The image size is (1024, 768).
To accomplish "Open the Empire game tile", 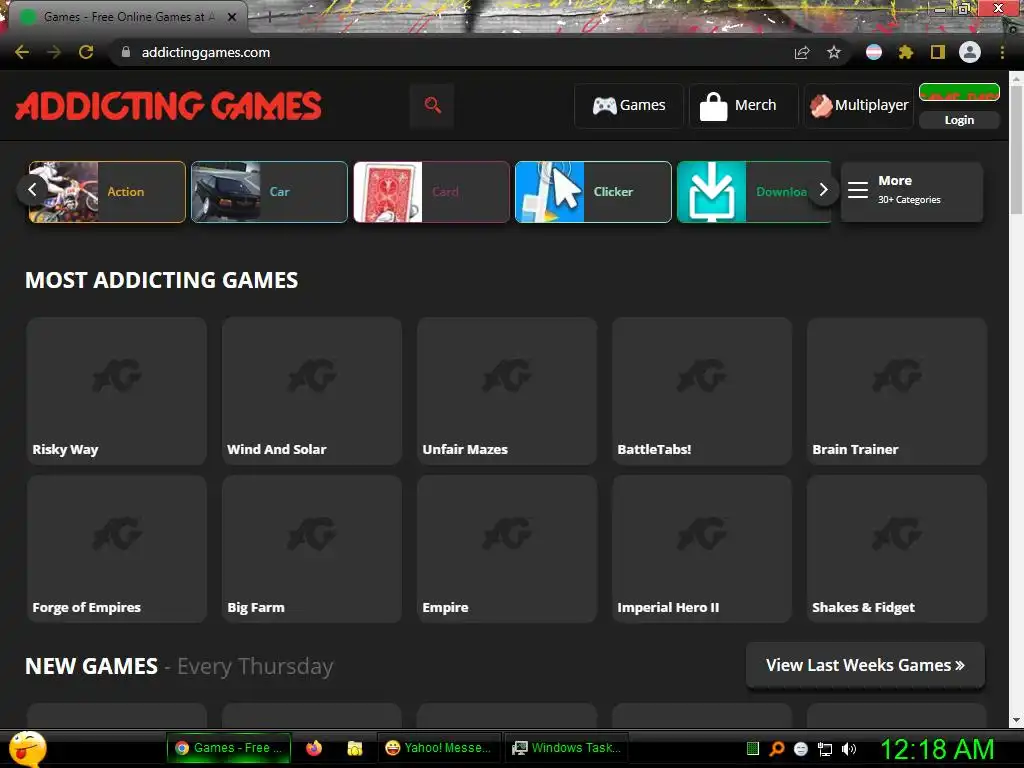I will tap(507, 549).
